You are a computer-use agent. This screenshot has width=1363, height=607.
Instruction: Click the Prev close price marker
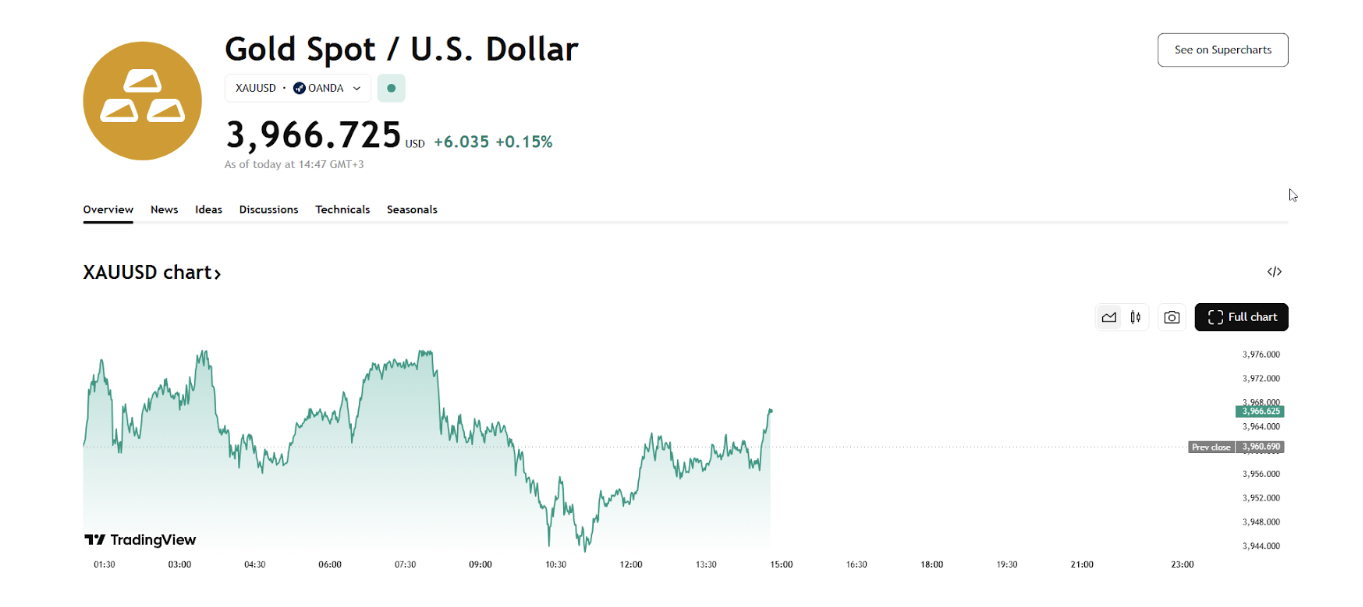pos(1236,447)
